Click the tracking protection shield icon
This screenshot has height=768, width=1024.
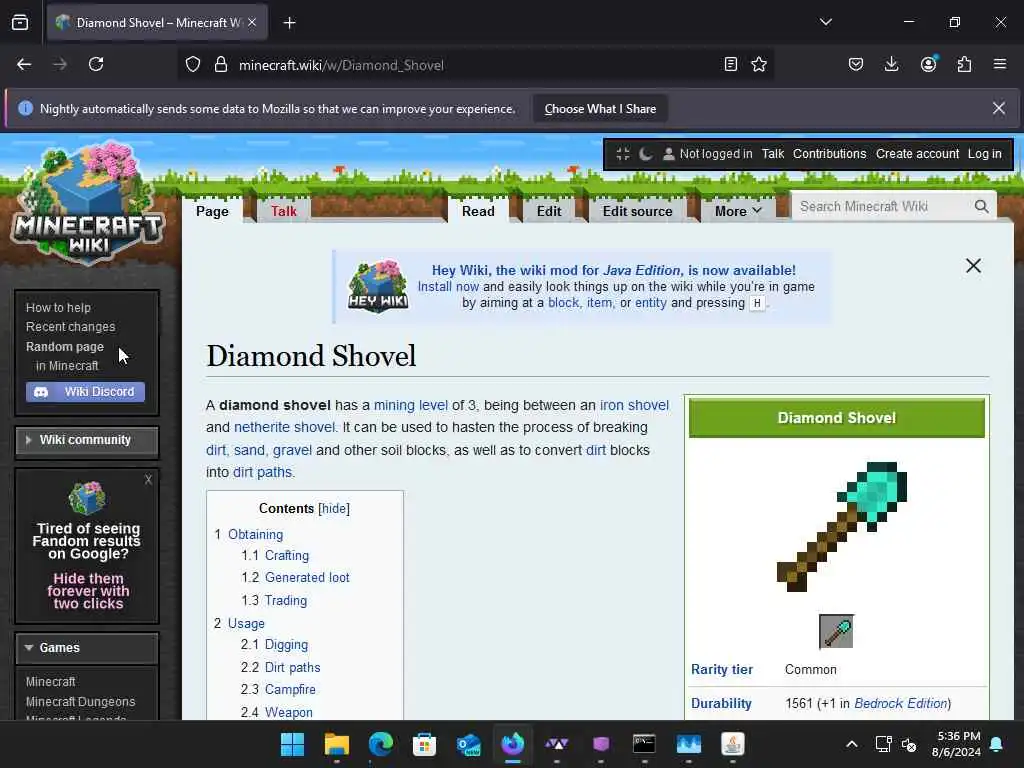[193, 65]
